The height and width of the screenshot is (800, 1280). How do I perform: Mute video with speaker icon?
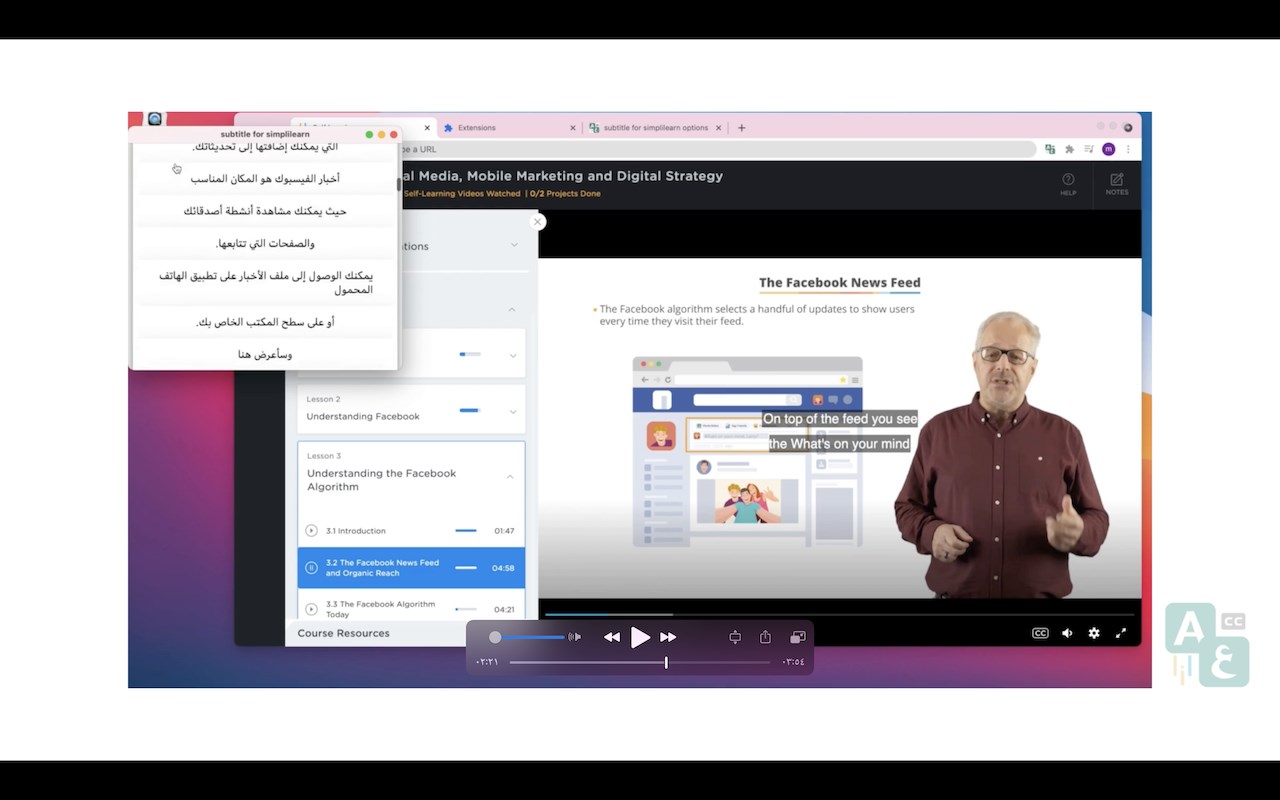click(1067, 633)
